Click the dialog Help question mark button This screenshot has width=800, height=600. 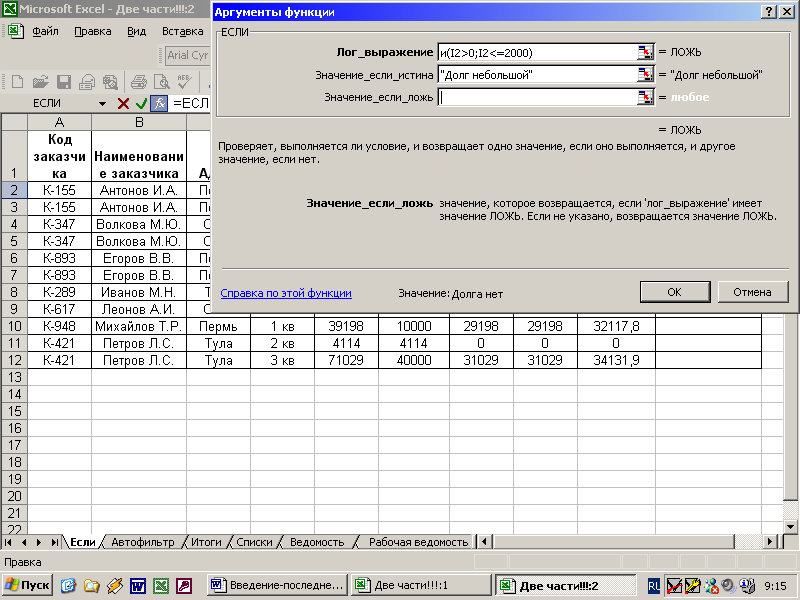coord(768,12)
